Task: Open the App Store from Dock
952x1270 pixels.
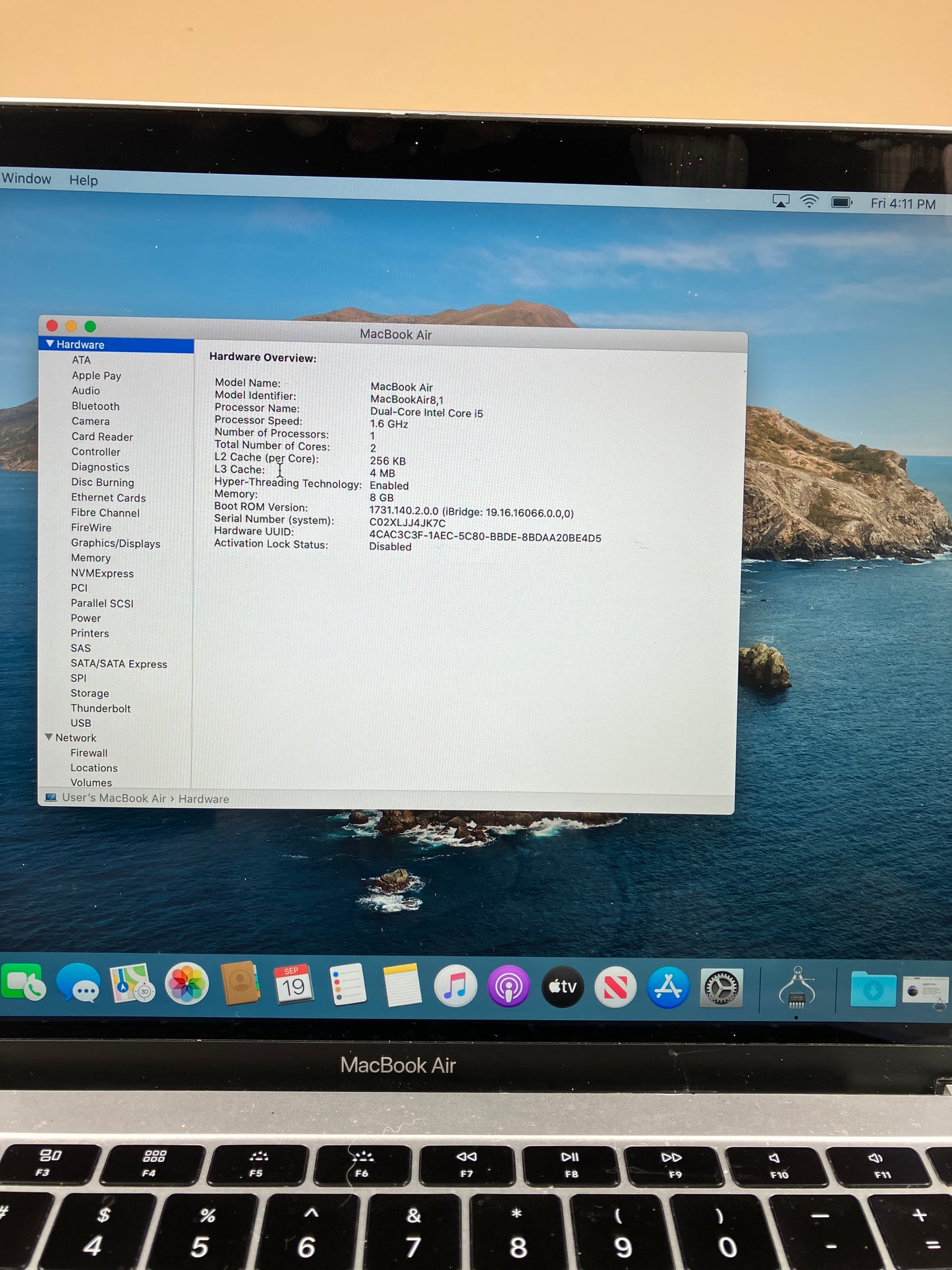Action: [x=668, y=987]
